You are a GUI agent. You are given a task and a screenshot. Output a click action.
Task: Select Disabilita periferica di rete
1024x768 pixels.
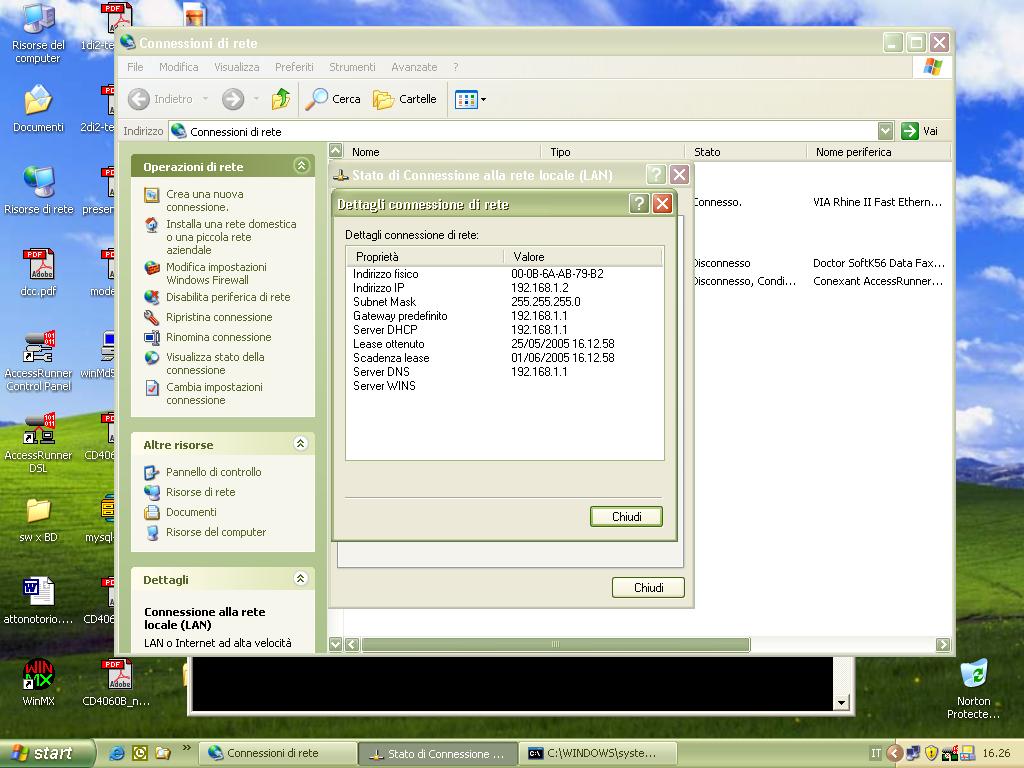tap(228, 297)
